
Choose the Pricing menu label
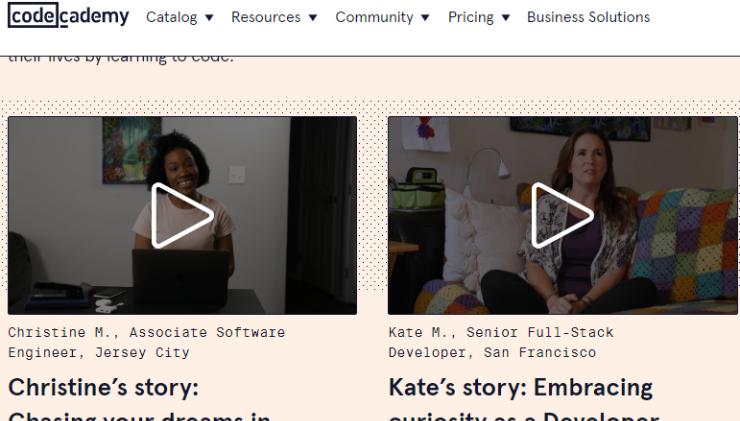(471, 18)
